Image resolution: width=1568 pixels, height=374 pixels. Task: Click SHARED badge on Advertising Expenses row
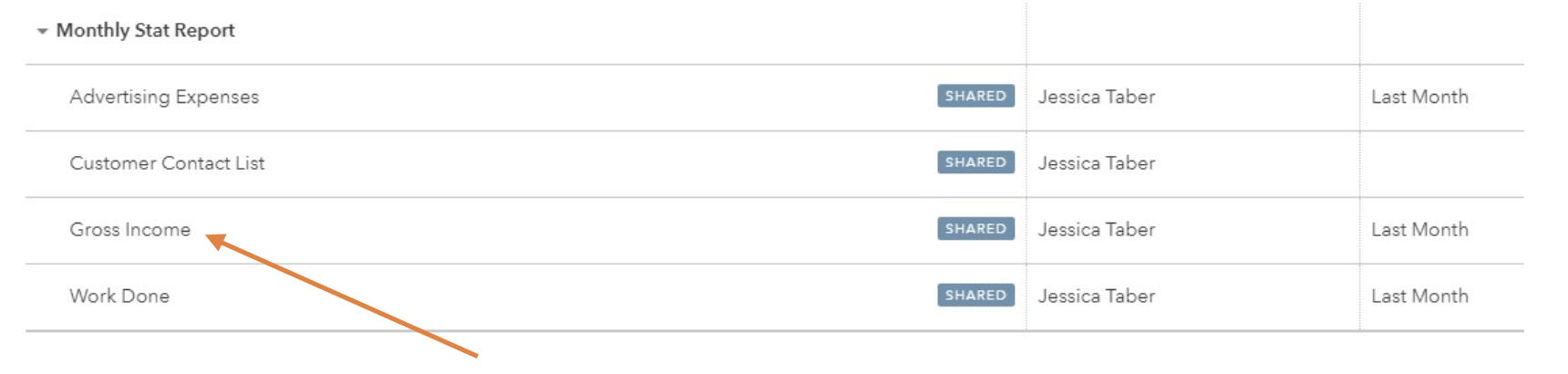[975, 96]
